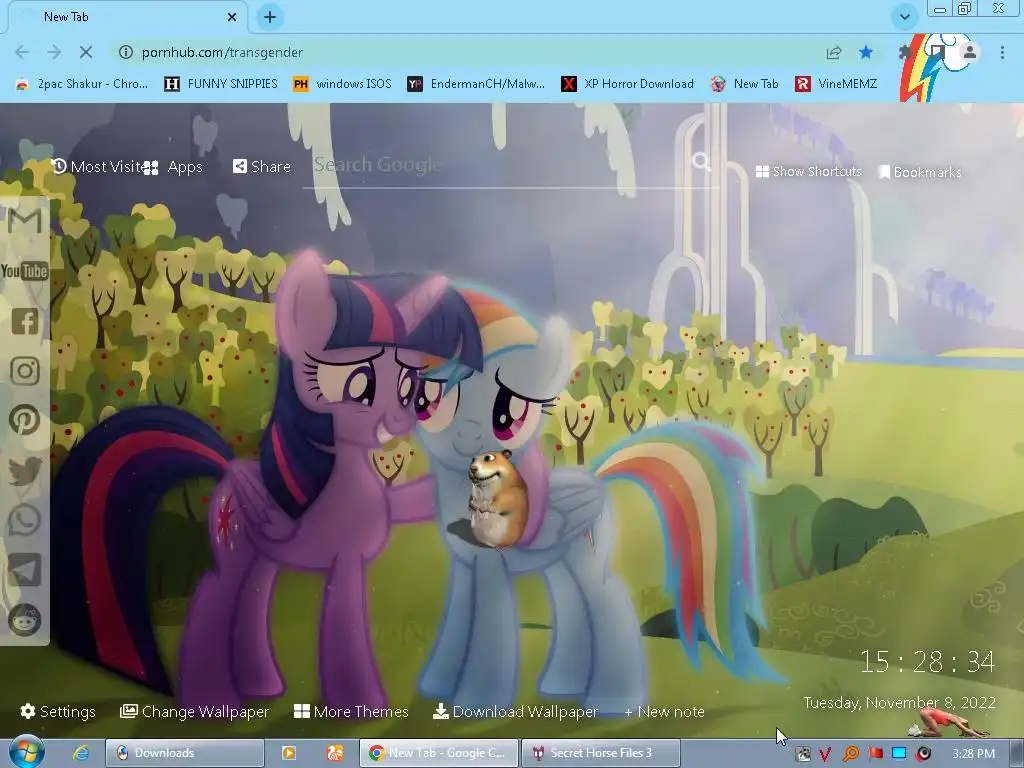Click the Share button

pos(262,167)
